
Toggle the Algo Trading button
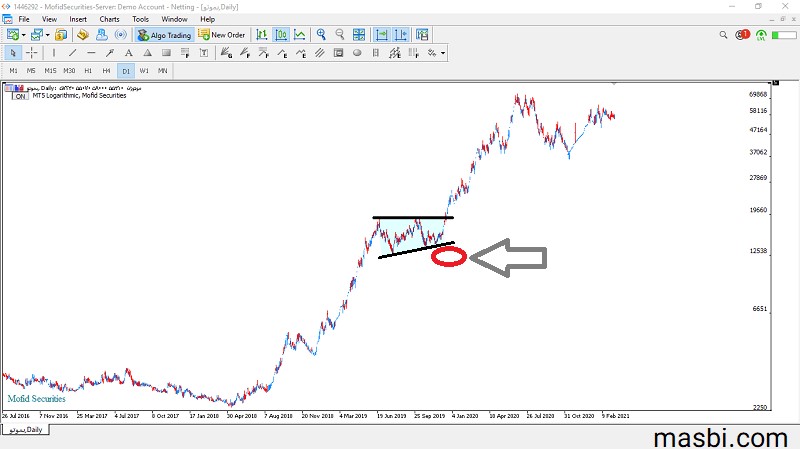point(164,35)
